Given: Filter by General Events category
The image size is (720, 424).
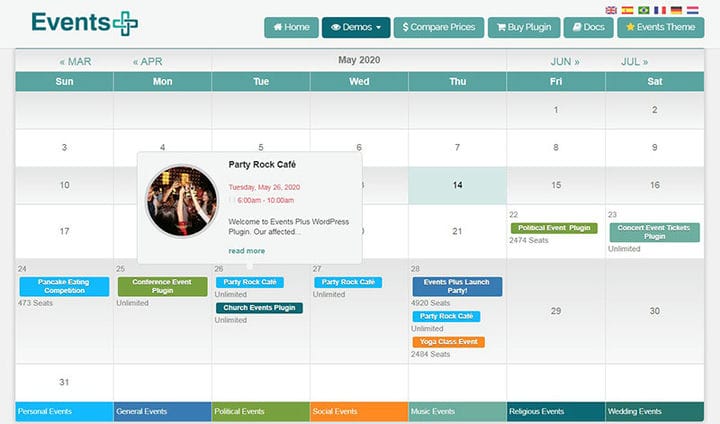Looking at the screenshot, I should [x=163, y=412].
